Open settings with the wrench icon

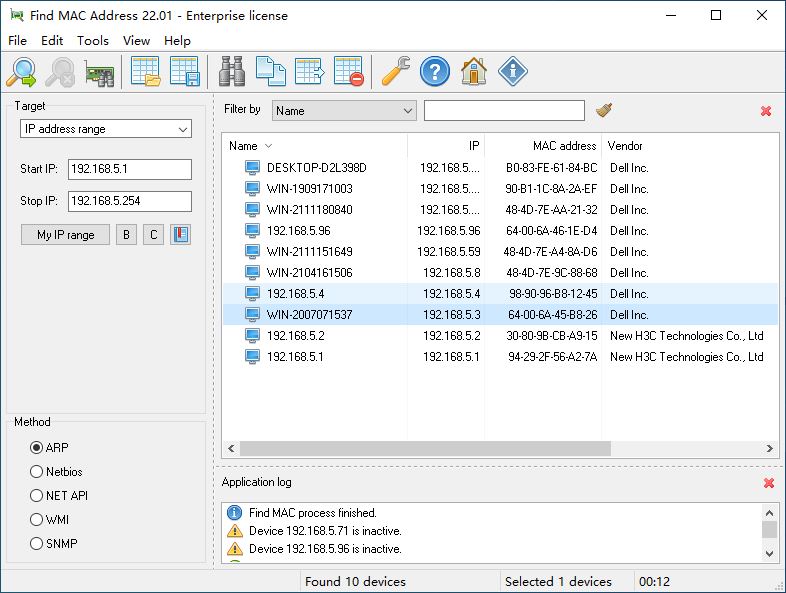[396, 72]
